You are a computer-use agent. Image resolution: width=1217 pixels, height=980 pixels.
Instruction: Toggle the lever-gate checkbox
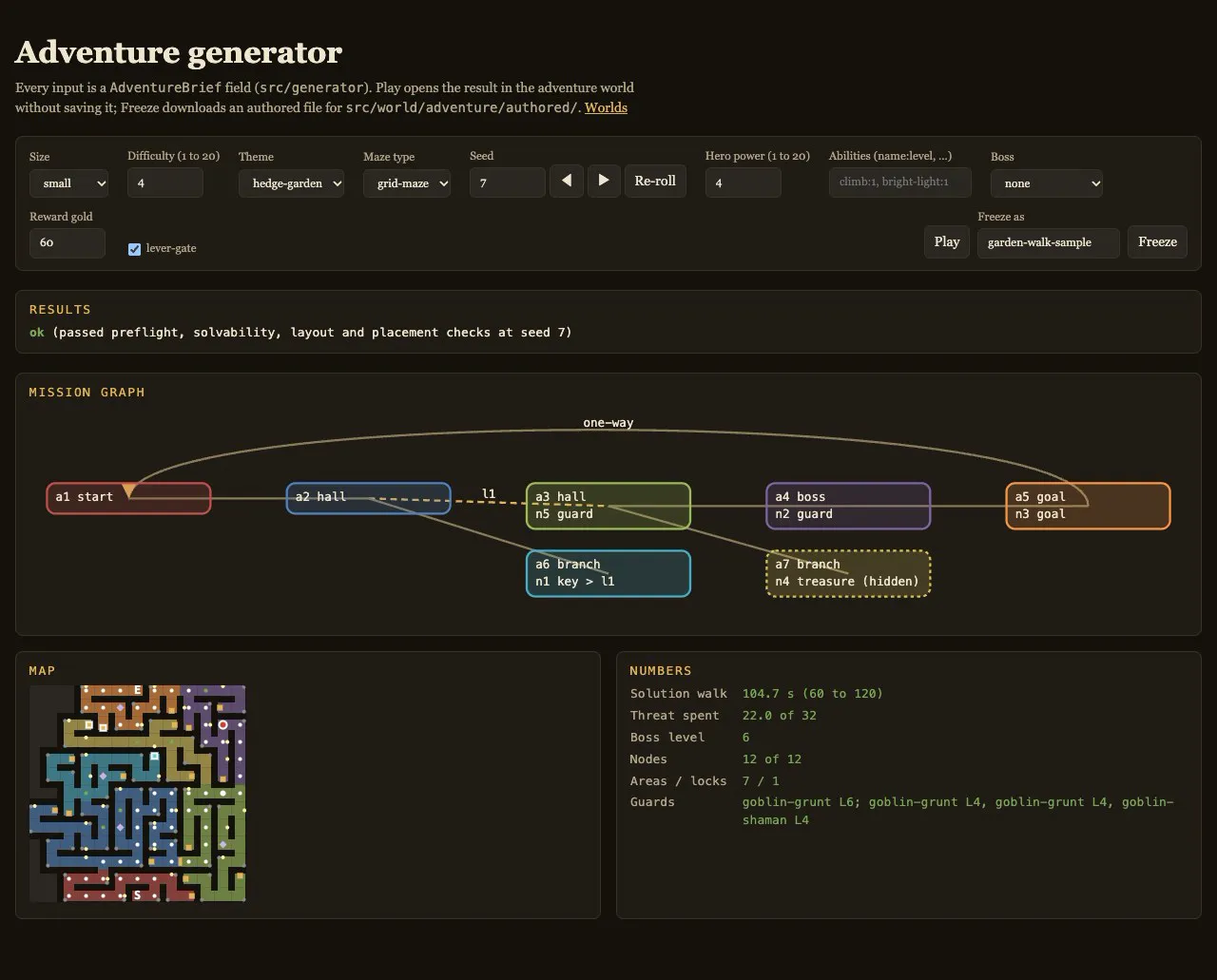[134, 249]
